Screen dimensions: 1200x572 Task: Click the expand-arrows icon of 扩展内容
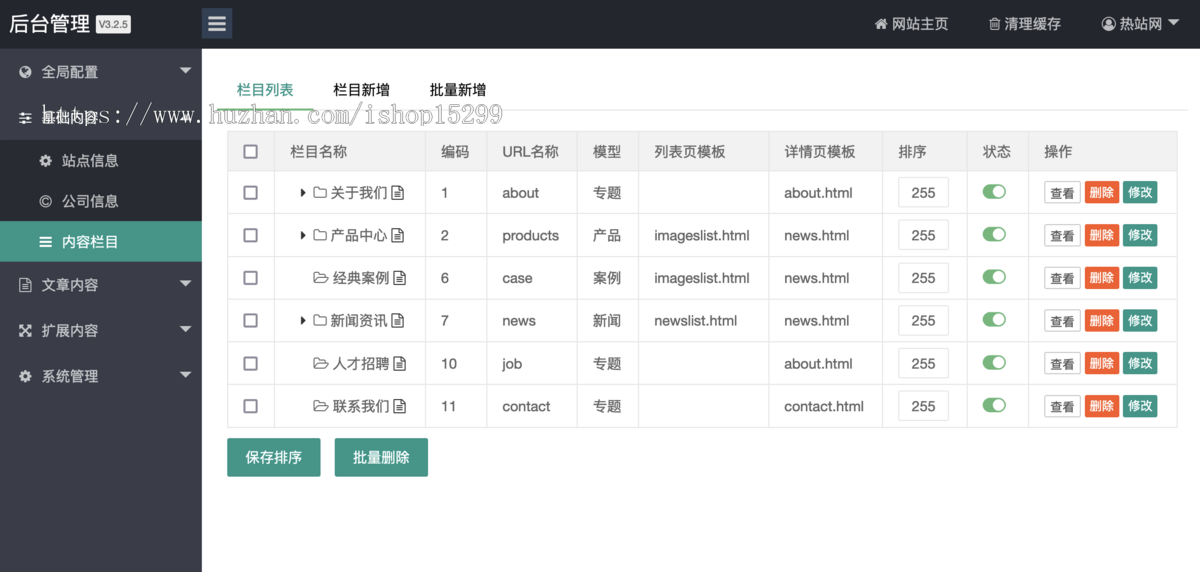25,330
